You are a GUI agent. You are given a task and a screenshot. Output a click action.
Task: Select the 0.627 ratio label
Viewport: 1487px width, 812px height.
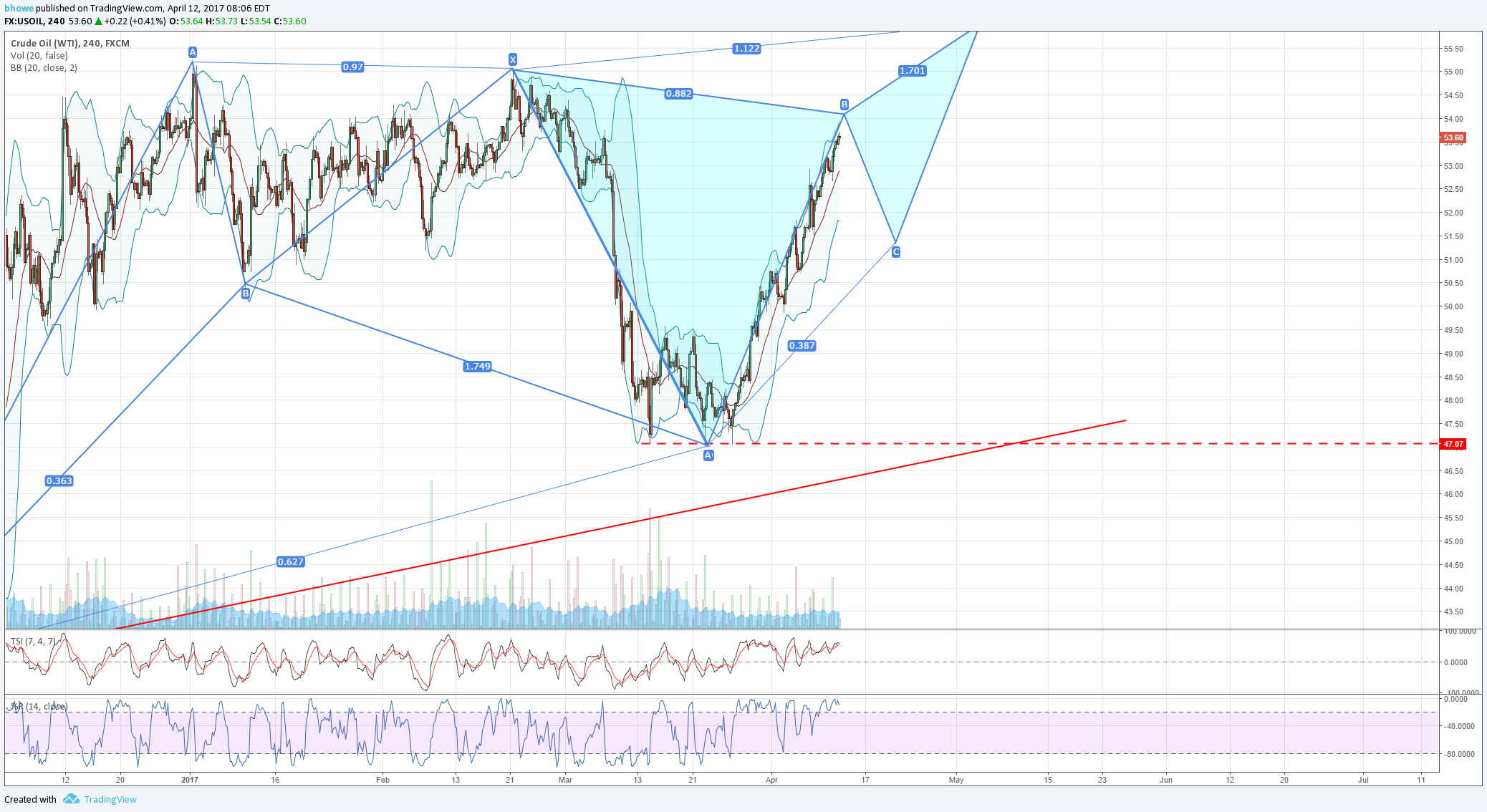290,562
